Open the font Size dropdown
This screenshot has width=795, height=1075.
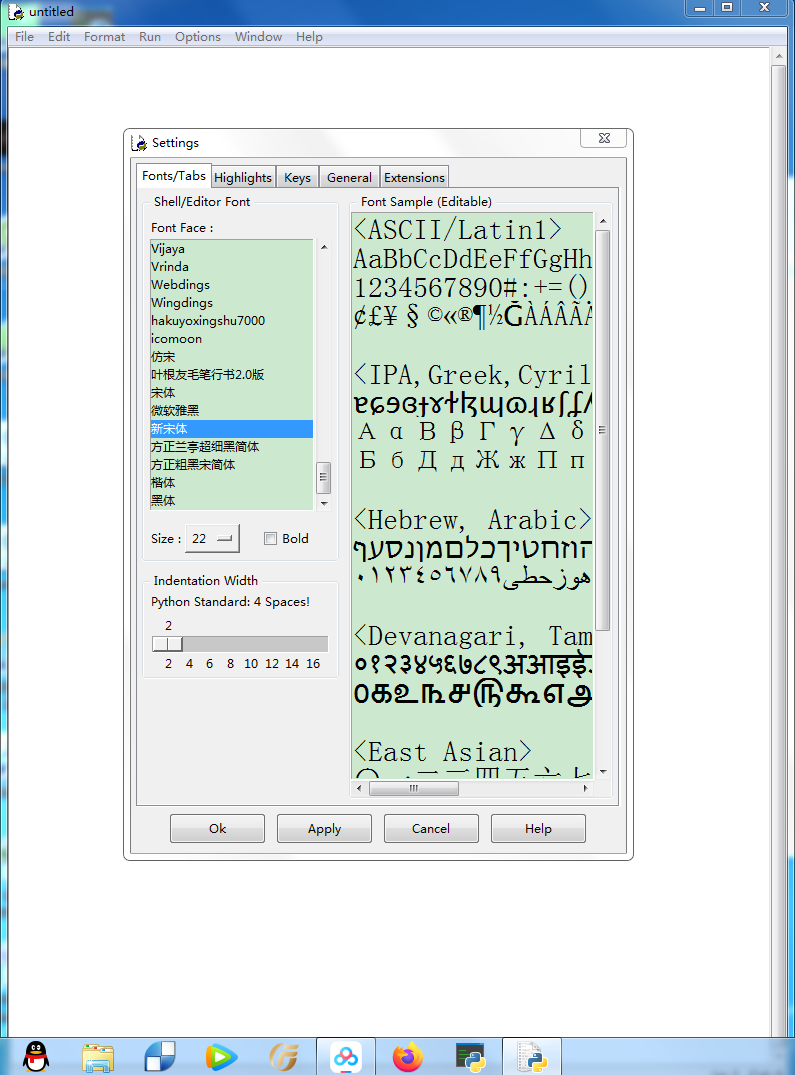pyautogui.click(x=213, y=538)
